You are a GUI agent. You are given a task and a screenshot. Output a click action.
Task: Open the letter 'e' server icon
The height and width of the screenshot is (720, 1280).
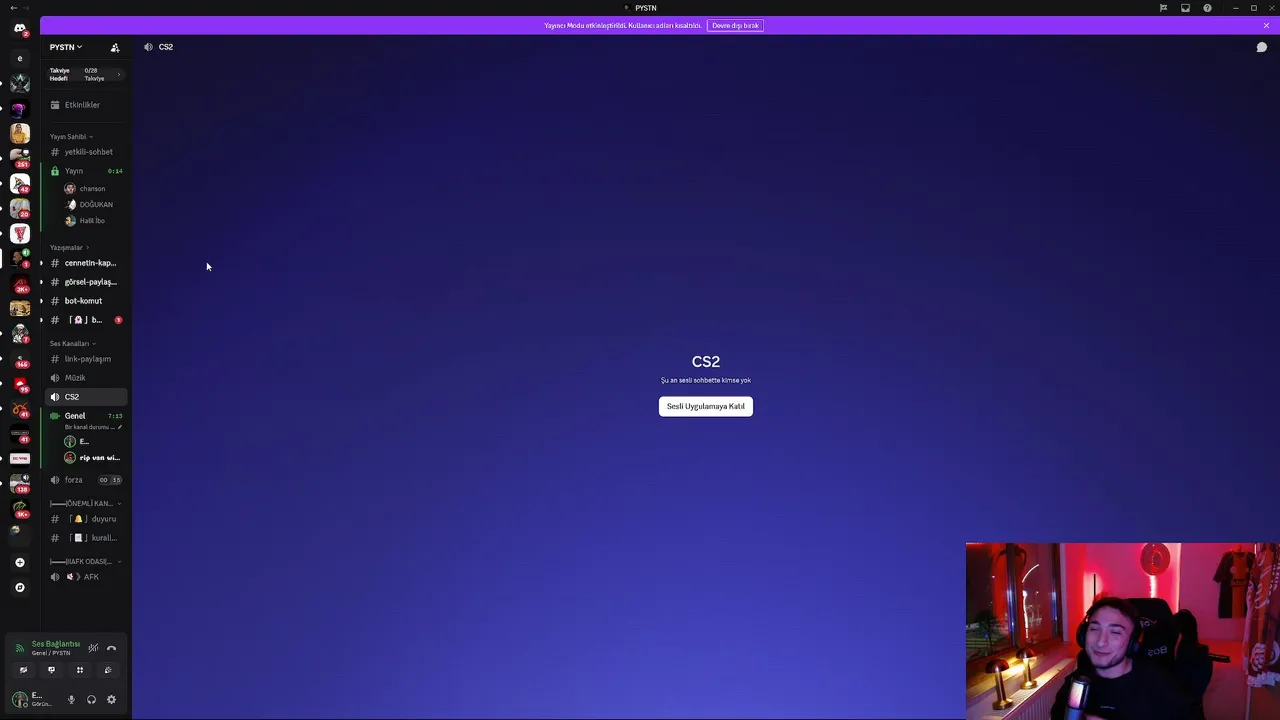20,58
